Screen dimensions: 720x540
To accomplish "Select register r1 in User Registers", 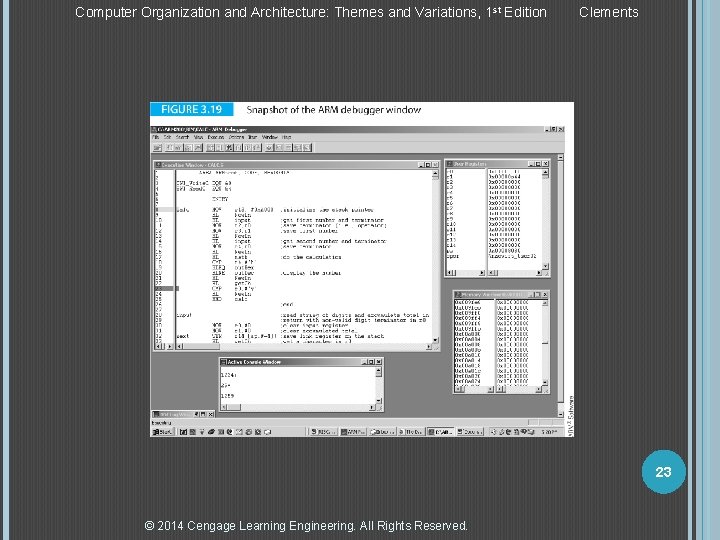I will point(450,177).
